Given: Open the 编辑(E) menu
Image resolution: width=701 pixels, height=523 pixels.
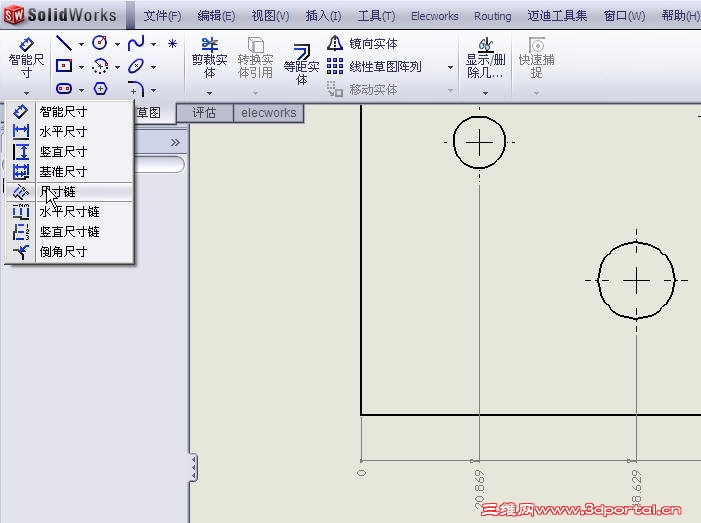Looking at the screenshot, I should coord(216,16).
